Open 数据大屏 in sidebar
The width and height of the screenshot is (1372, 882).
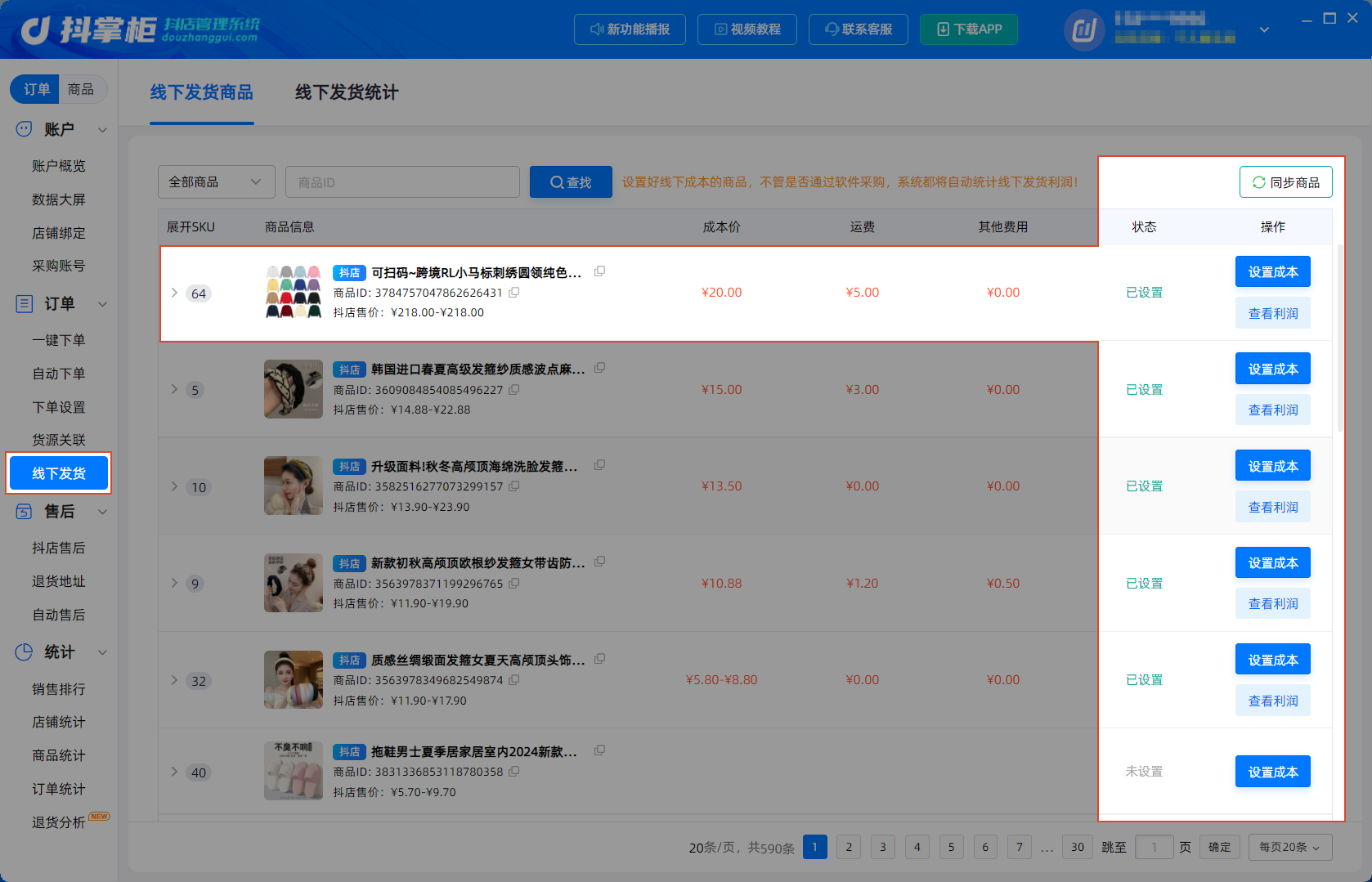59,199
